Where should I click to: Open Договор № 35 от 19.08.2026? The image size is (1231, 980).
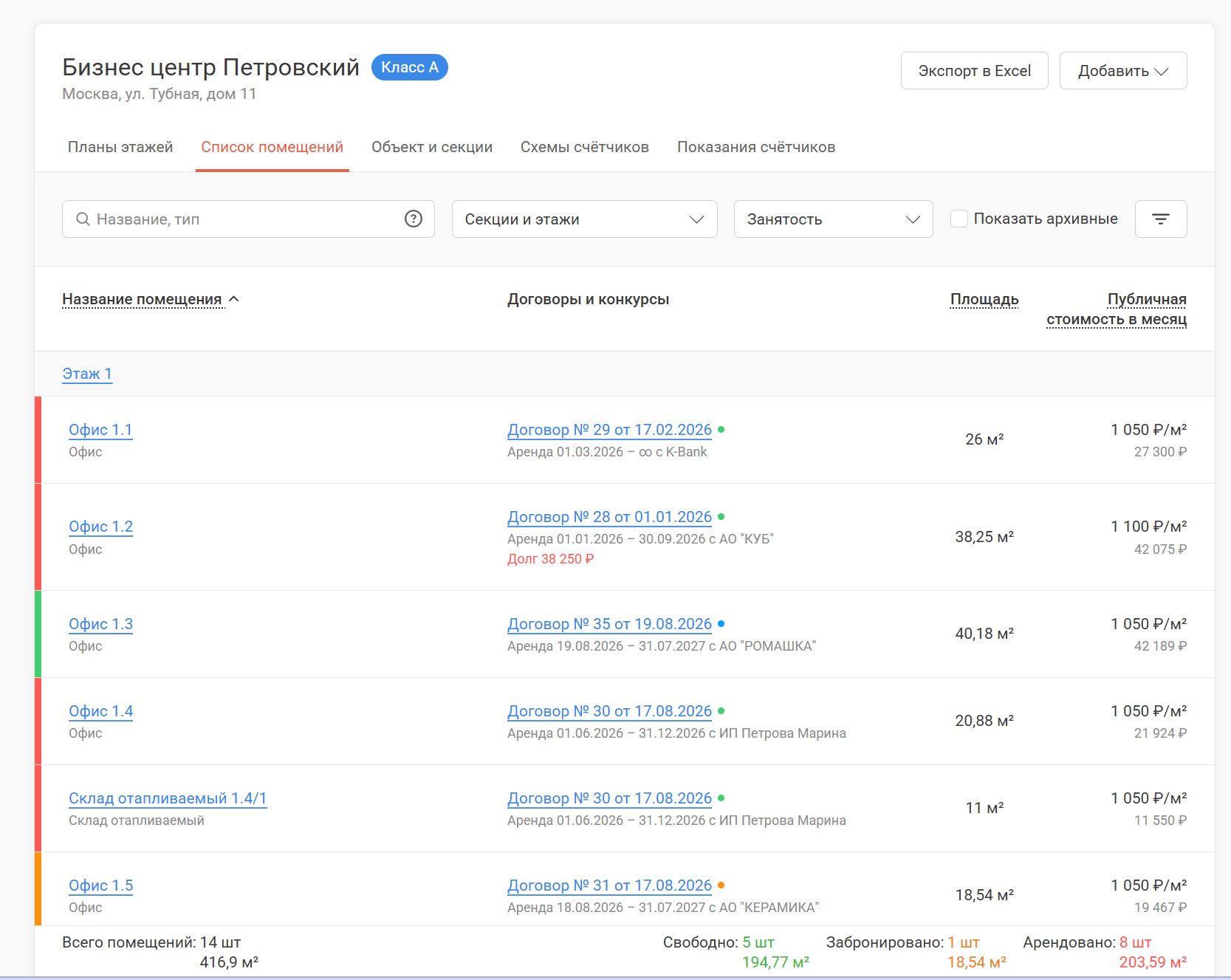click(x=609, y=624)
